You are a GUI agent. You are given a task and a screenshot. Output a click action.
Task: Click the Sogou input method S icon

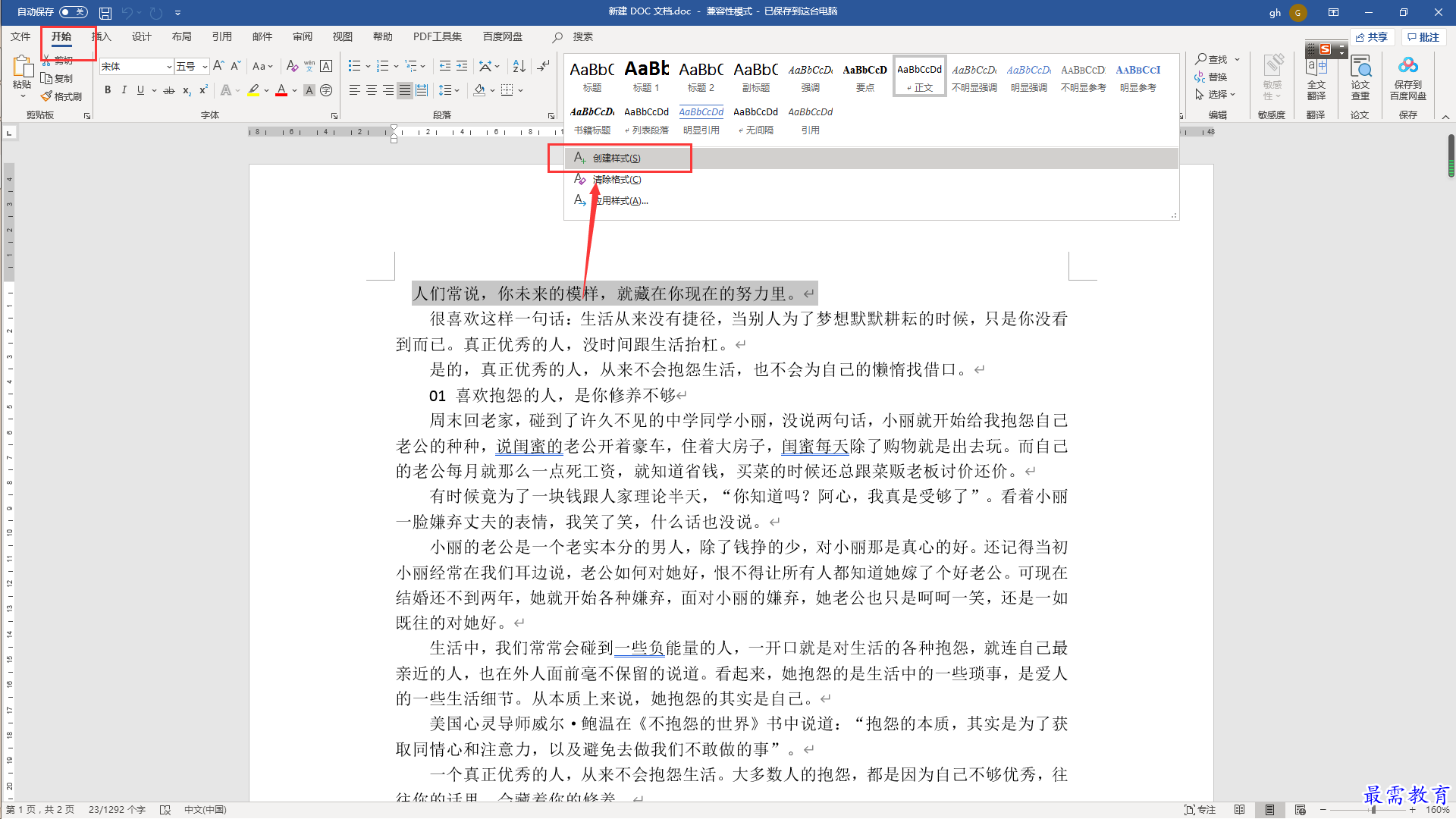coord(1325,49)
